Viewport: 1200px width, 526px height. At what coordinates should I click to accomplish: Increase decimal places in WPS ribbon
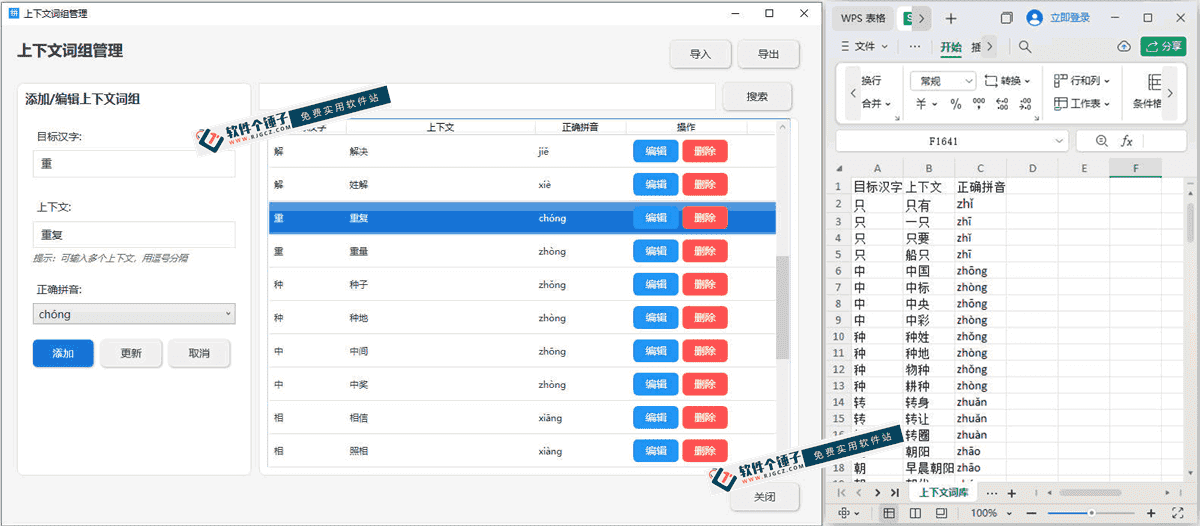click(x=1003, y=104)
